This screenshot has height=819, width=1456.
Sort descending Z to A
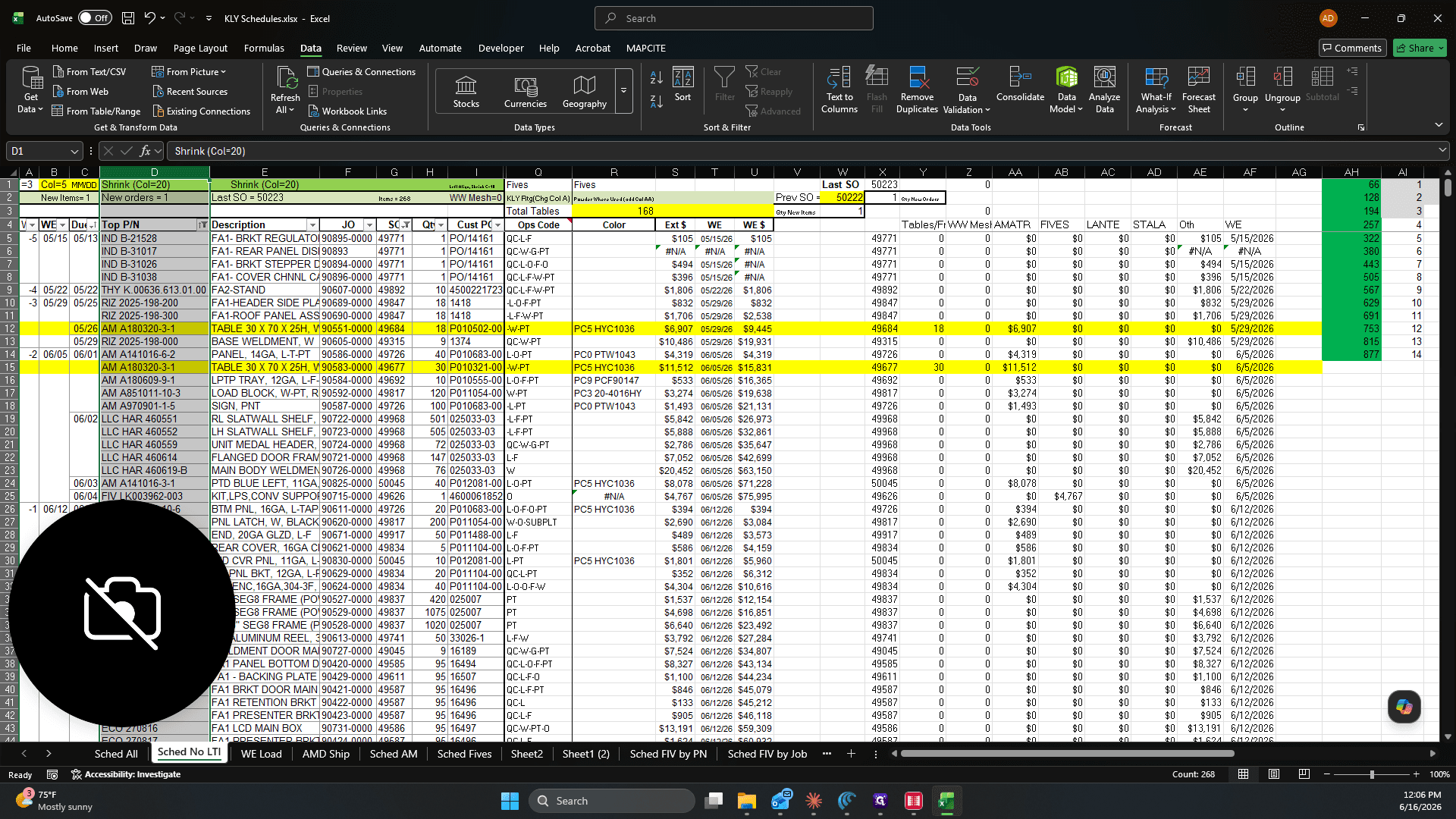(656, 101)
